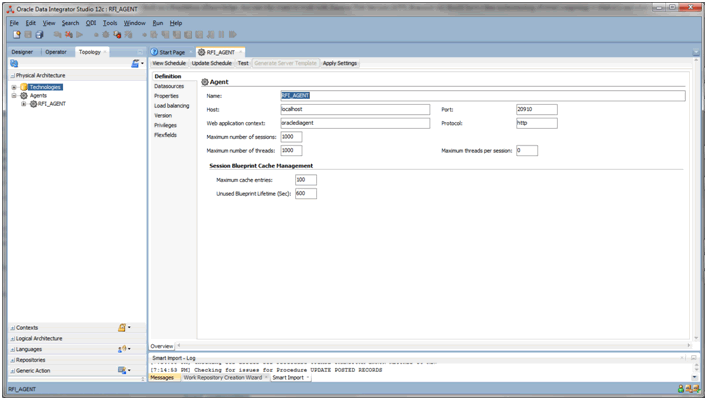The height and width of the screenshot is (400, 707).
Task: Open the Search menu
Action: [70, 23]
